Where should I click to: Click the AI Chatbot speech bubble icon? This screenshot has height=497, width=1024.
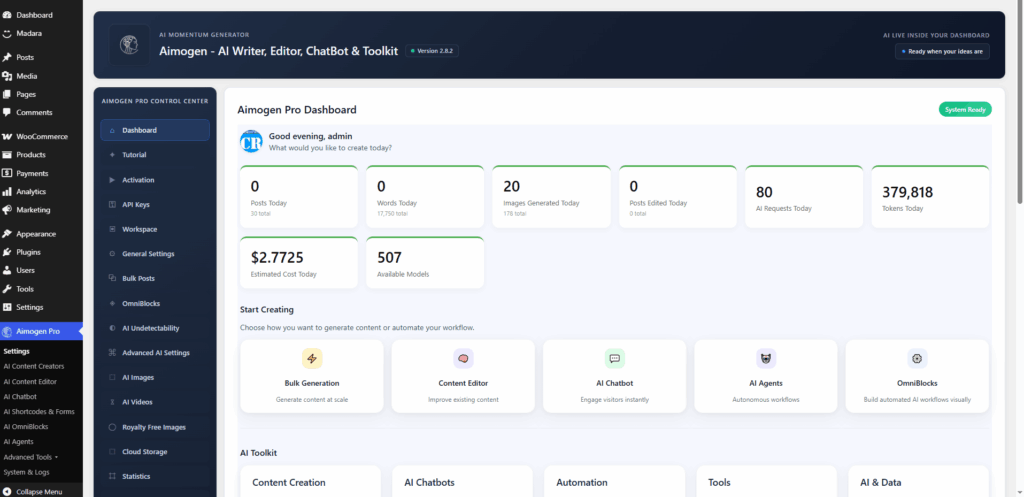[x=615, y=359]
